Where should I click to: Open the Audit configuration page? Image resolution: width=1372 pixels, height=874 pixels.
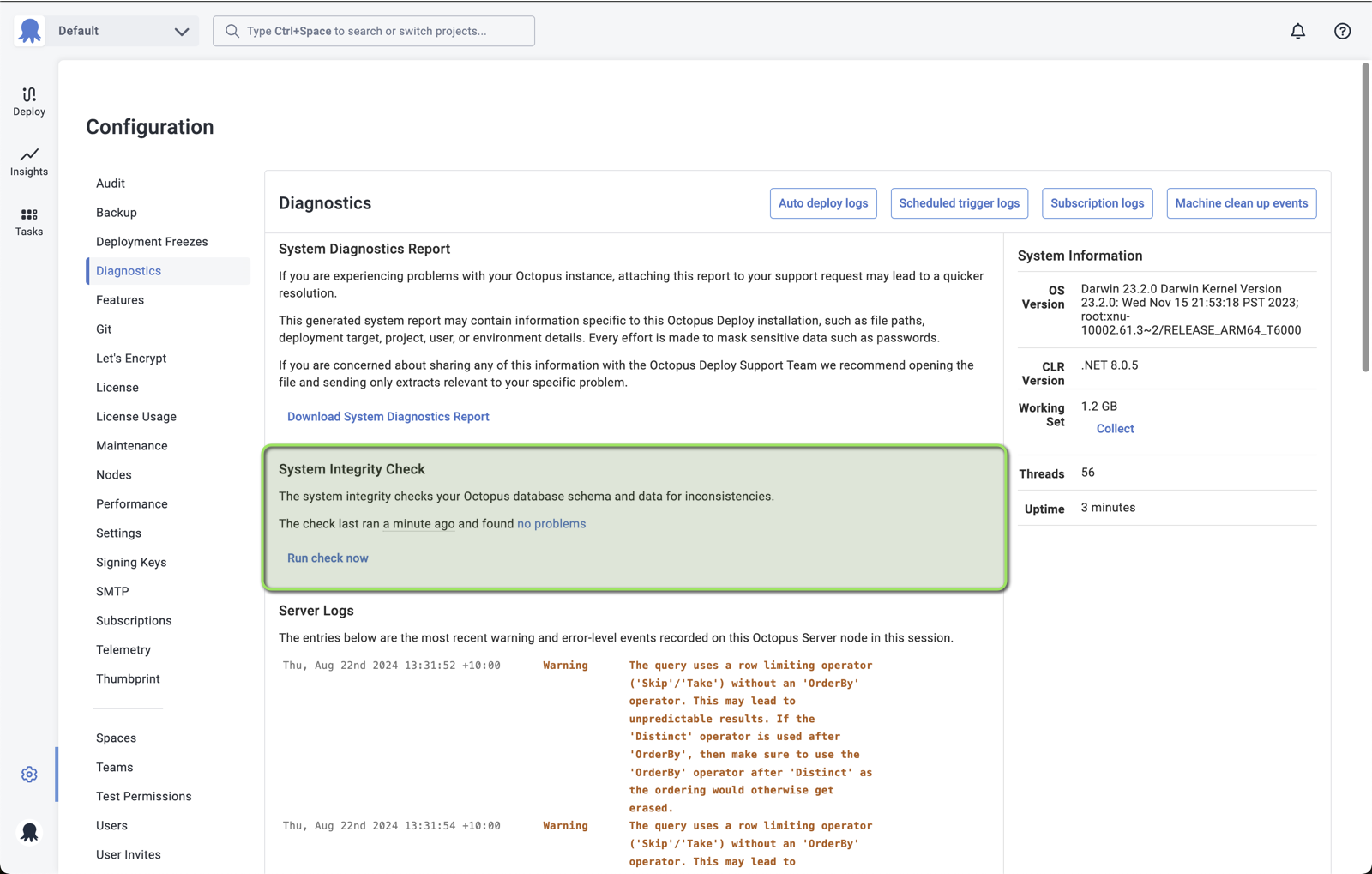click(x=111, y=184)
